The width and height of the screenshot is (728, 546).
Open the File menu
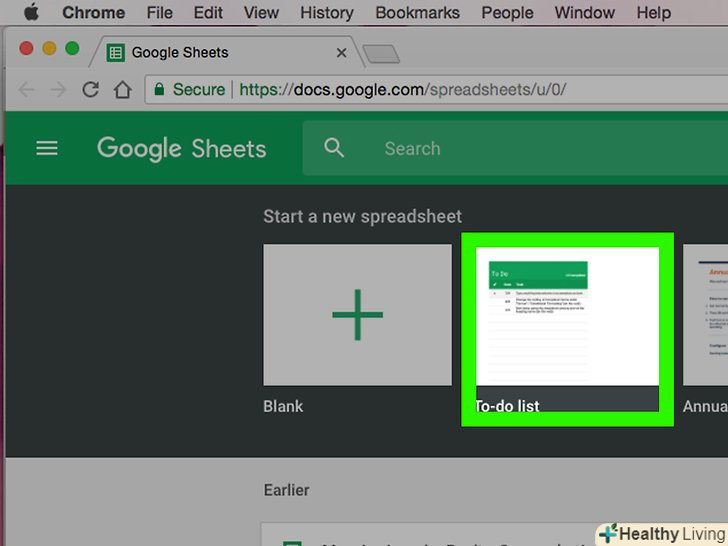159,13
